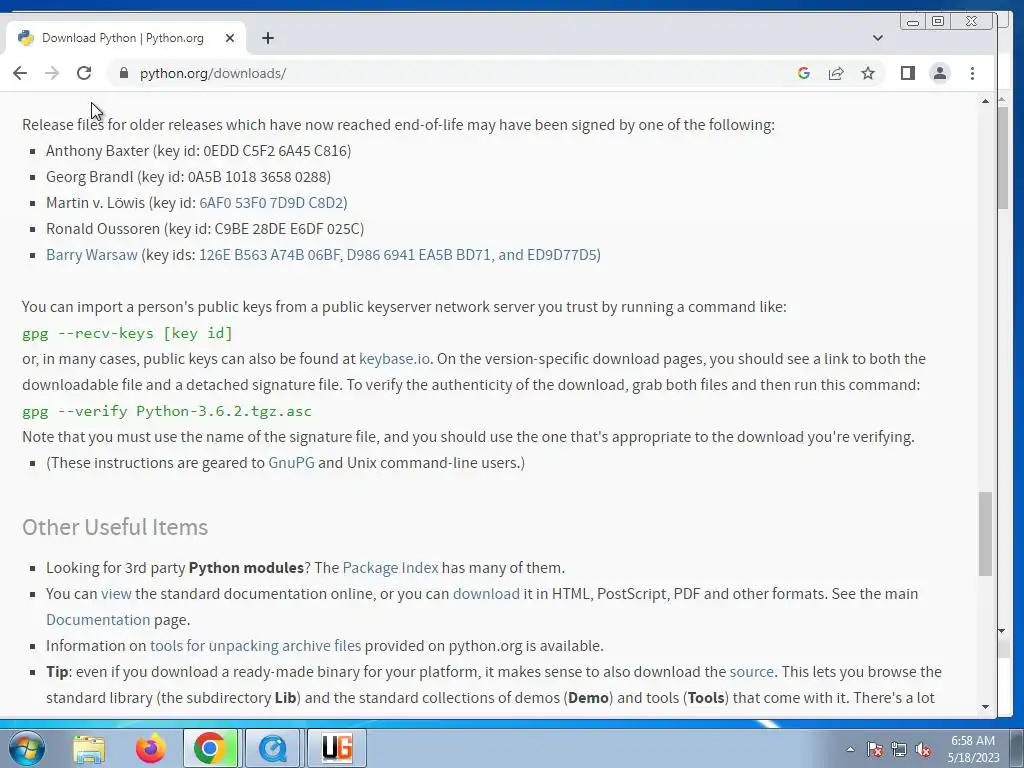The height and width of the screenshot is (768, 1024).
Task: Click the Chrome taskbar icon
Action: (x=210, y=748)
